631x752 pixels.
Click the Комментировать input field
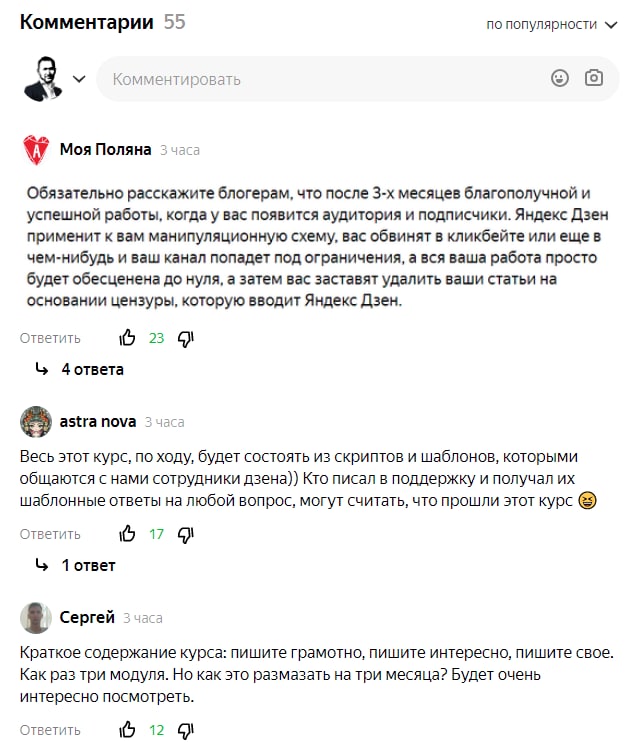pos(320,79)
